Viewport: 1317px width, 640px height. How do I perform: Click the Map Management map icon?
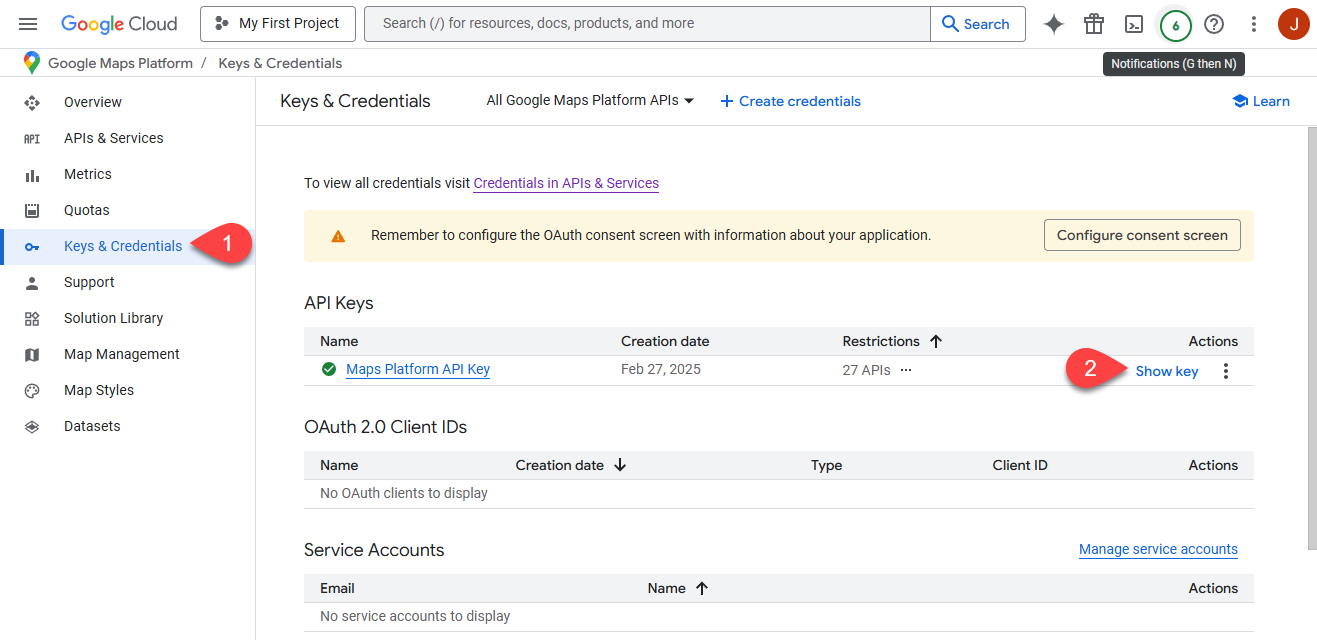tap(32, 355)
